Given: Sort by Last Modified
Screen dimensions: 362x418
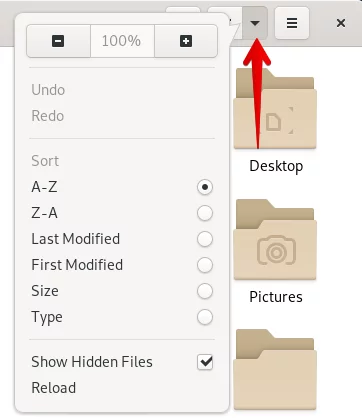Looking at the screenshot, I should point(122,239).
